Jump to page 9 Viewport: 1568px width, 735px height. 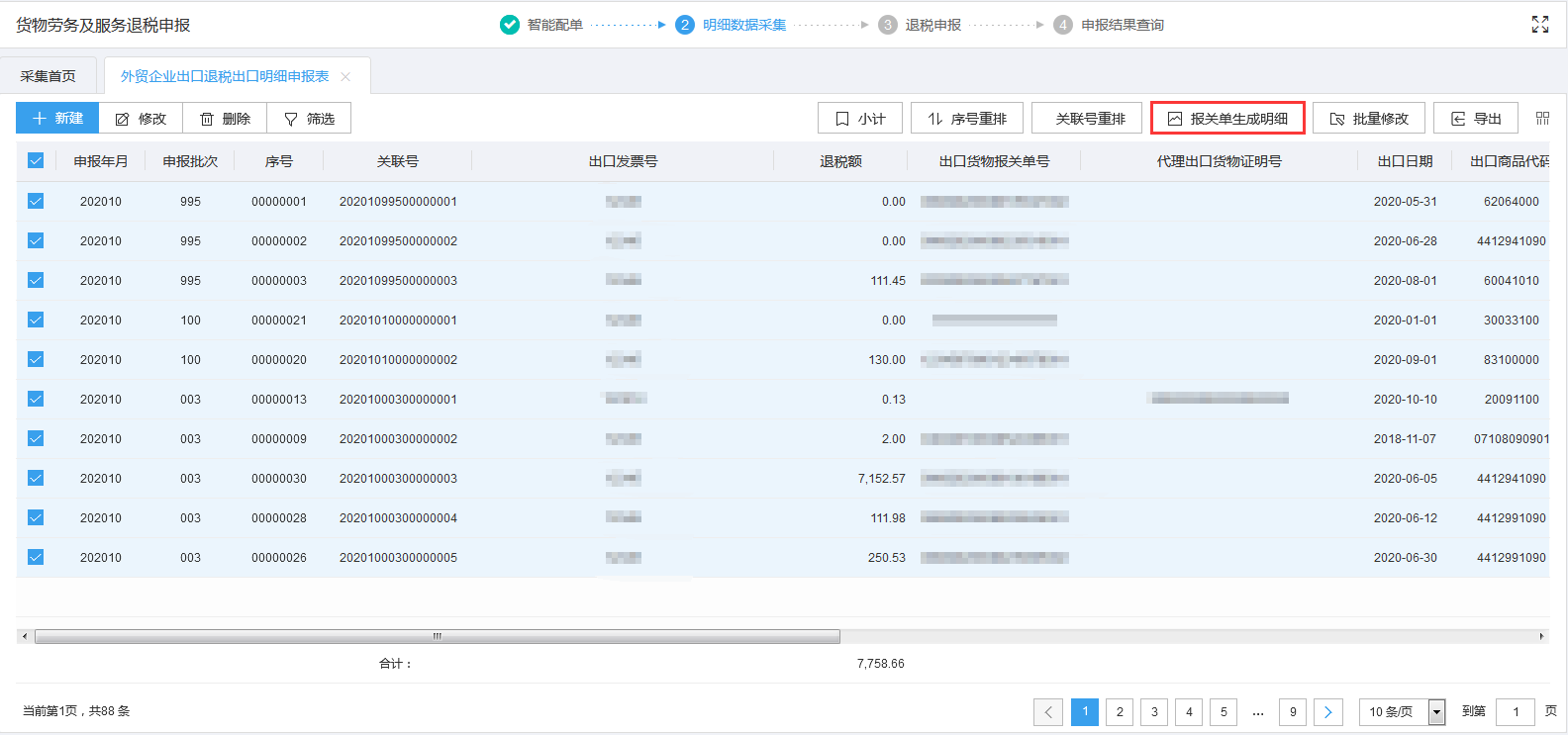[x=1292, y=711]
